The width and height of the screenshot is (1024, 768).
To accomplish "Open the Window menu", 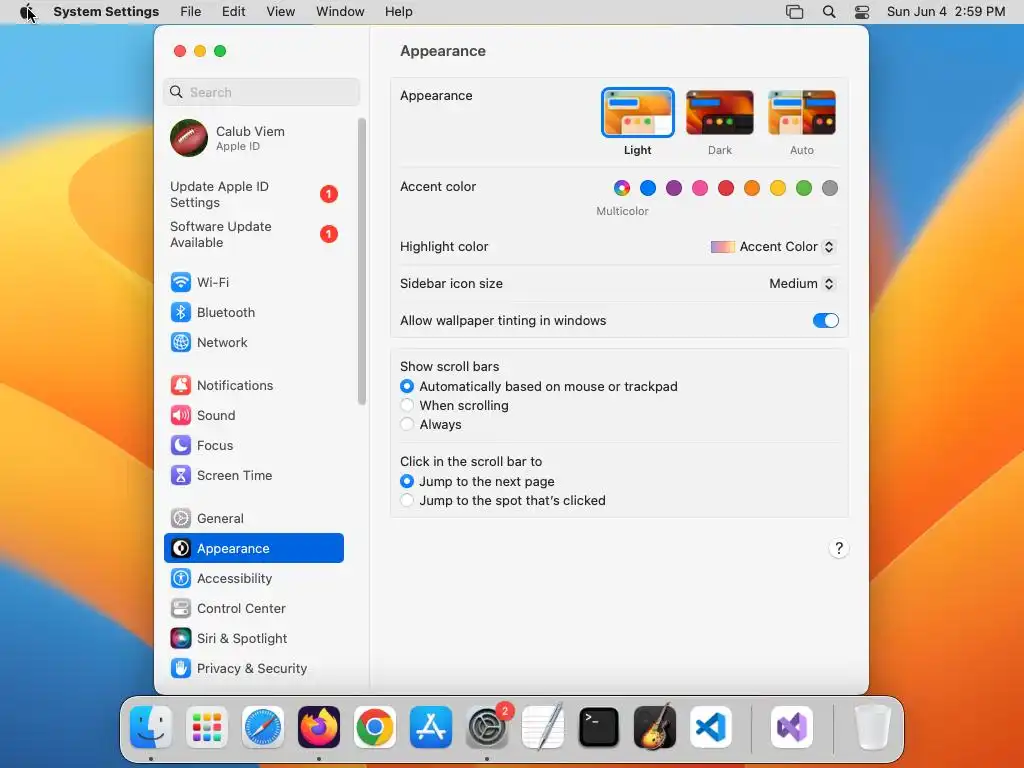I will pyautogui.click(x=340, y=12).
